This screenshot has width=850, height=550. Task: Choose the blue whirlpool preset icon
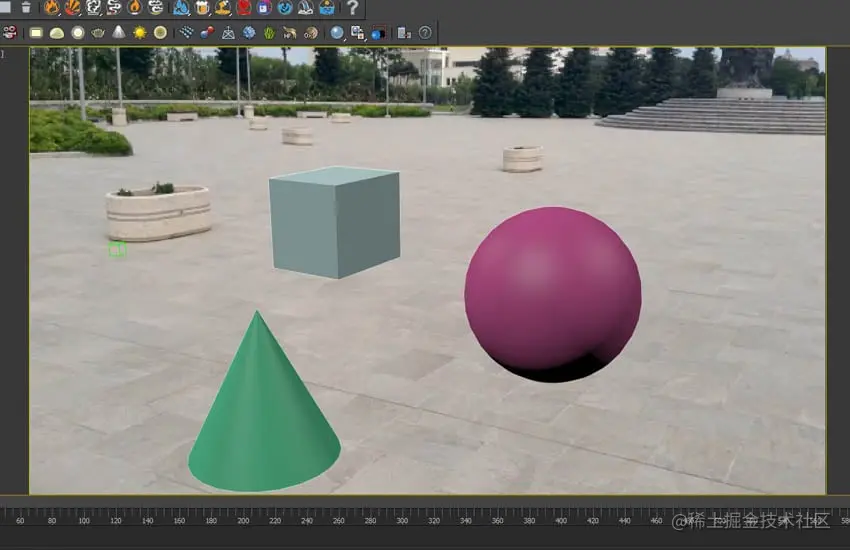pos(285,7)
